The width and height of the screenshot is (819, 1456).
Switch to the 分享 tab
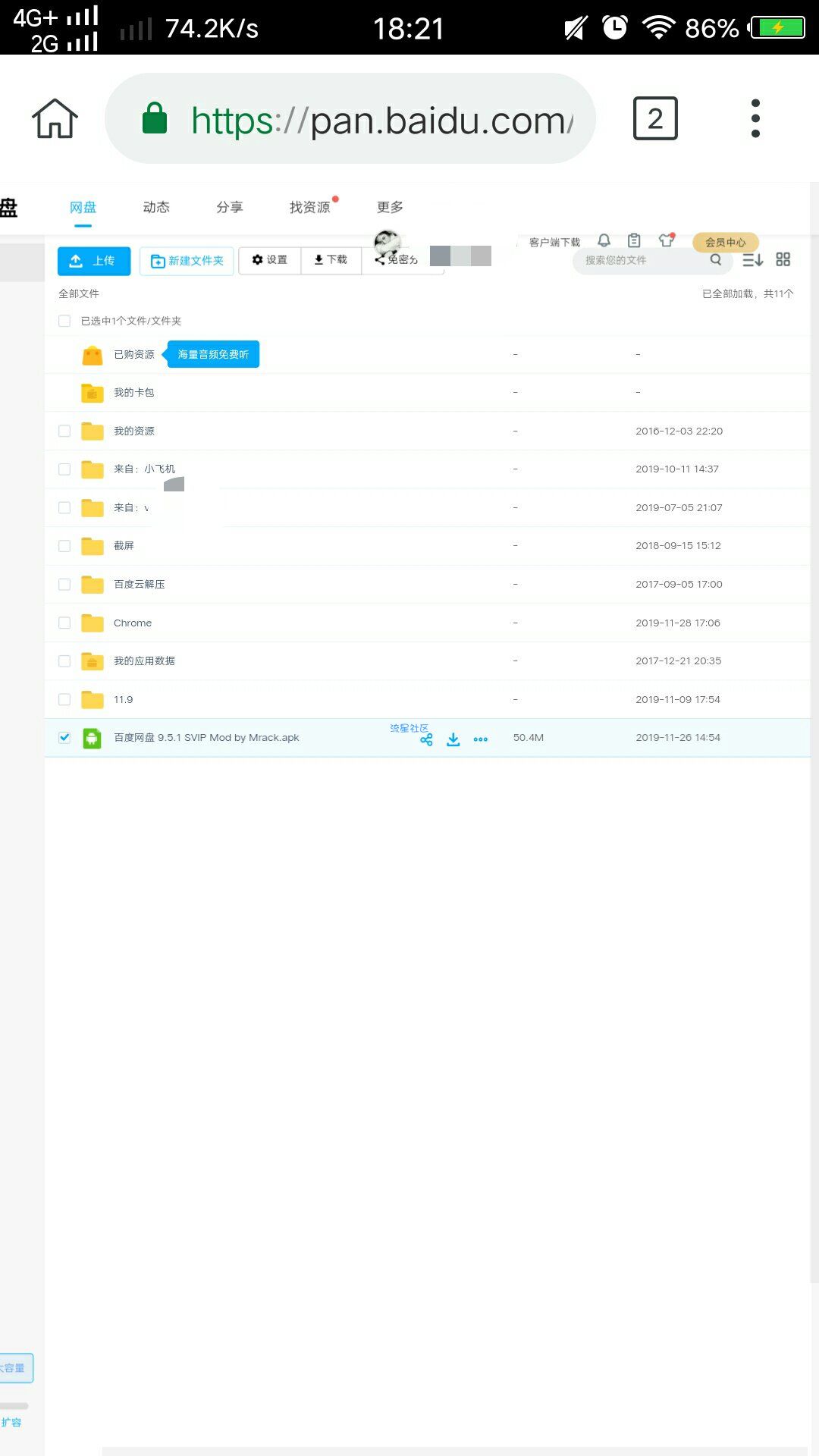230,208
